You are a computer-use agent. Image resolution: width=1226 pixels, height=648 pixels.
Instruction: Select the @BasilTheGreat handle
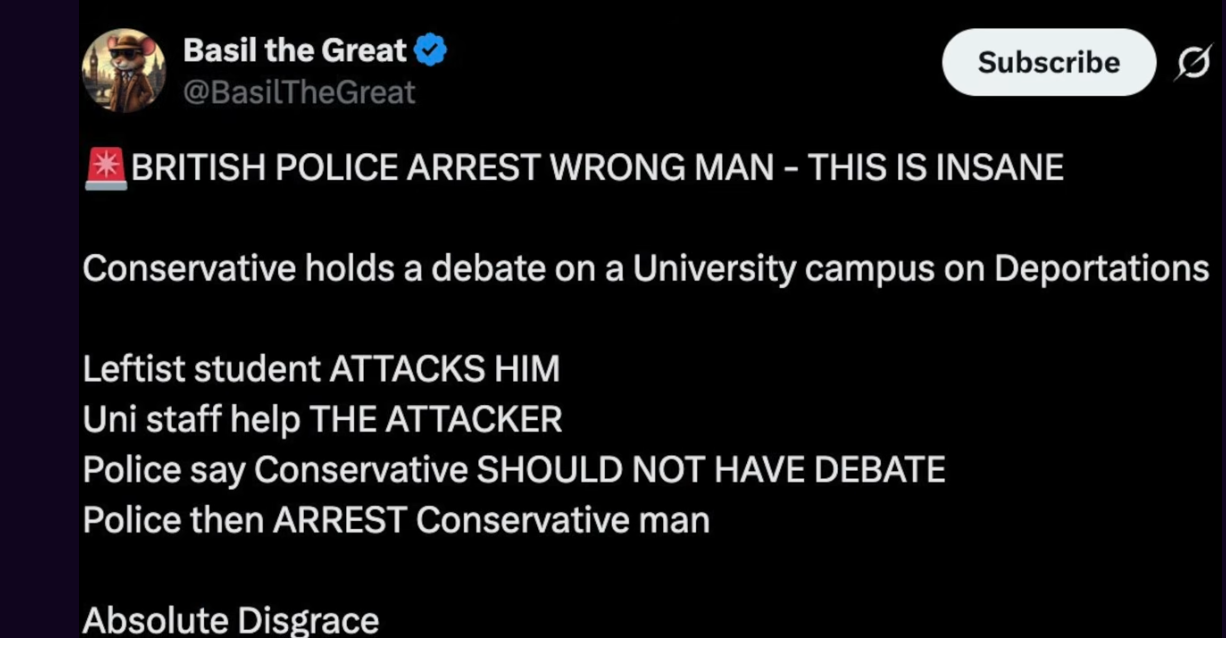pos(298,91)
